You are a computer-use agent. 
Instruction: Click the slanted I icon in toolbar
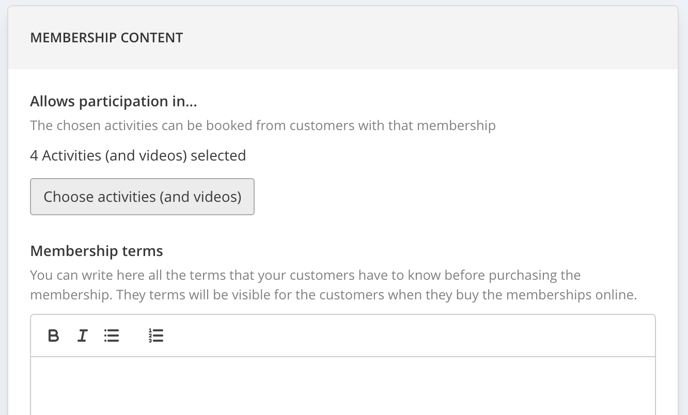click(82, 336)
